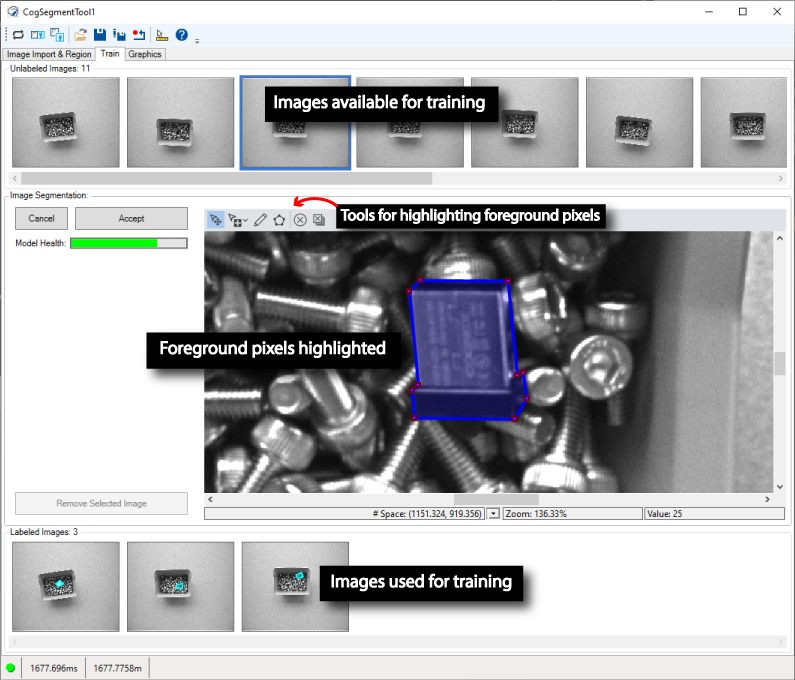Click the Run tool loop icon
The width and height of the screenshot is (795, 680).
(18, 34)
